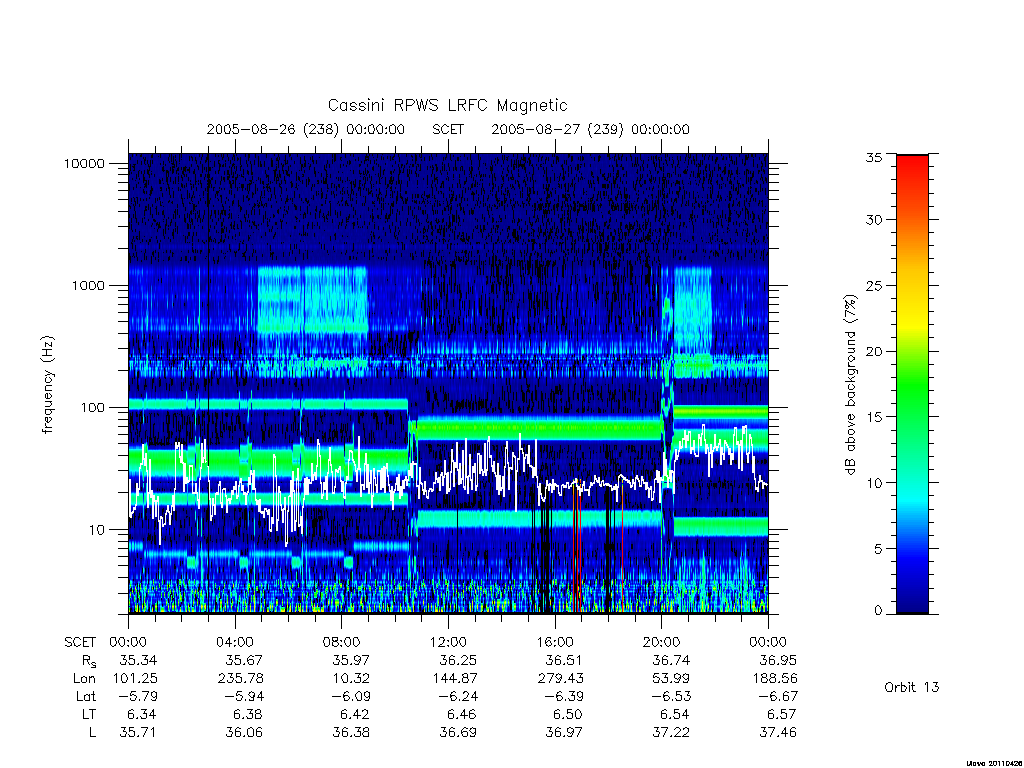Click the 10000 frequency tick label
The image size is (1024, 768).
84,163
